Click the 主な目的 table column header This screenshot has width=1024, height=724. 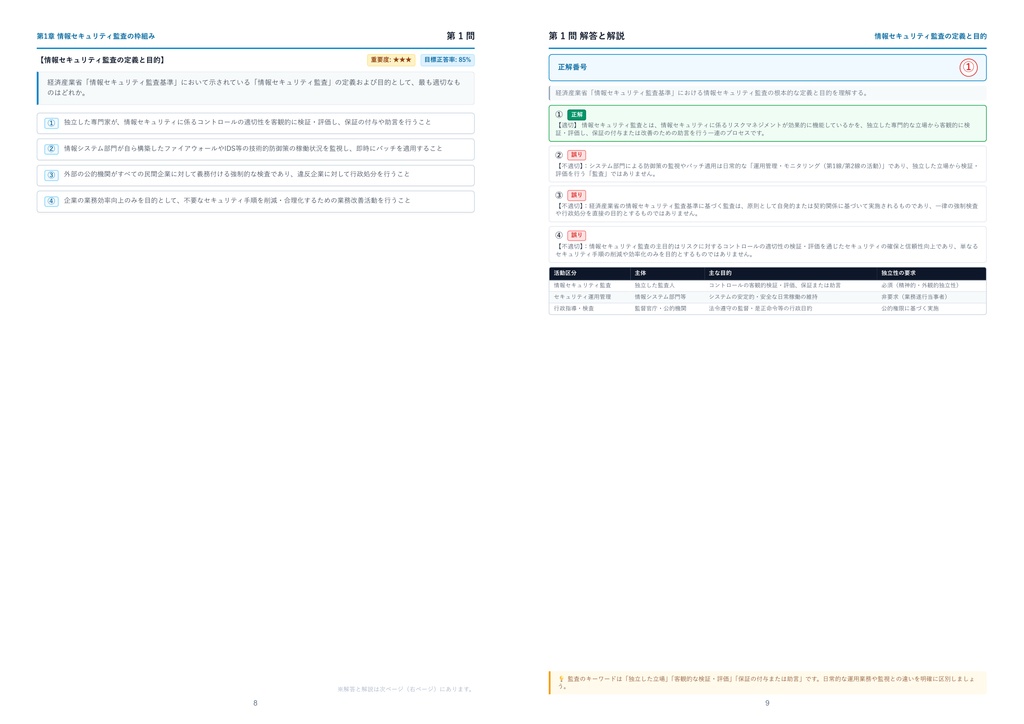pyautogui.click(x=720, y=273)
